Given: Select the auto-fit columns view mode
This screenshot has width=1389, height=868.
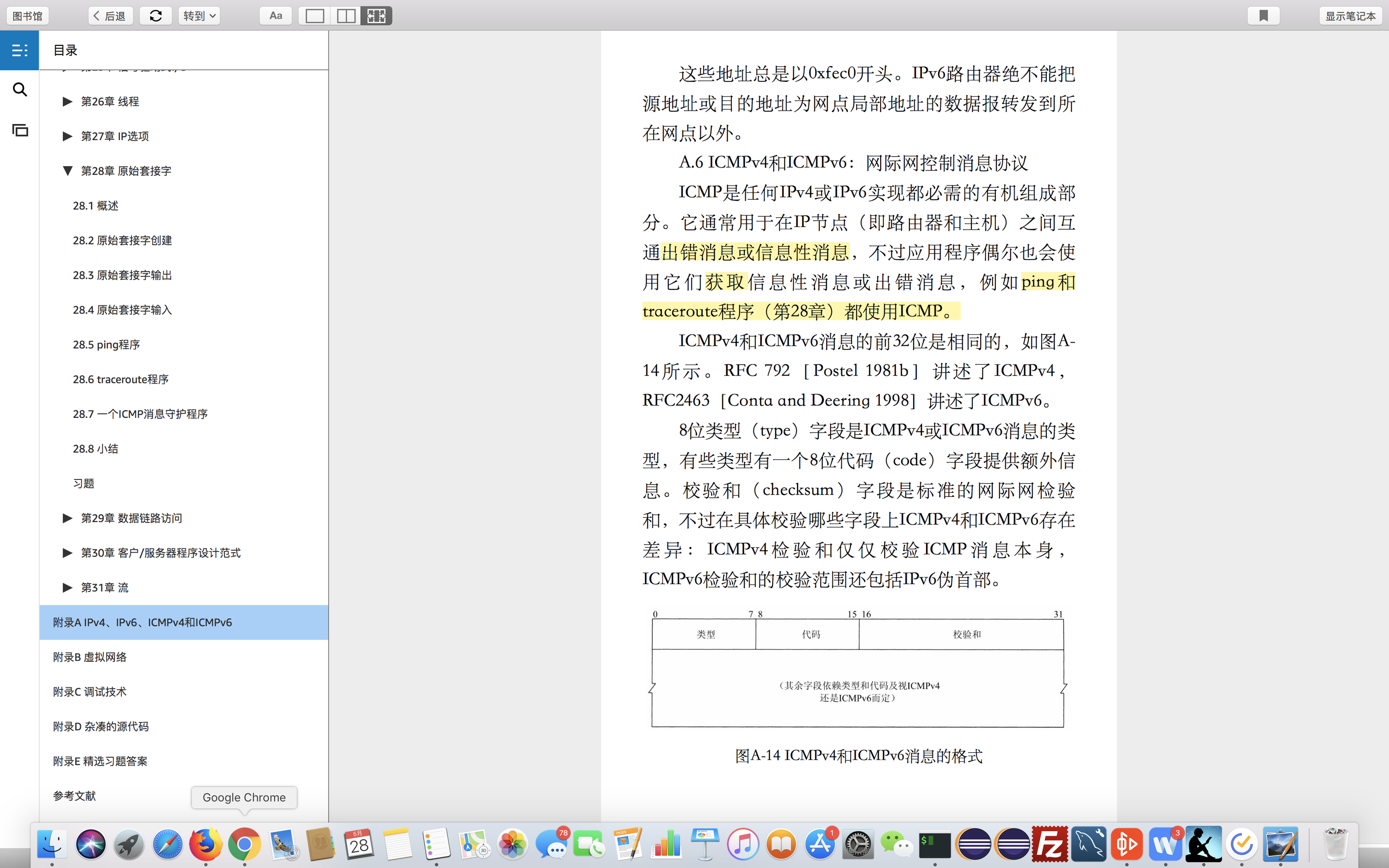Looking at the screenshot, I should 377,16.
